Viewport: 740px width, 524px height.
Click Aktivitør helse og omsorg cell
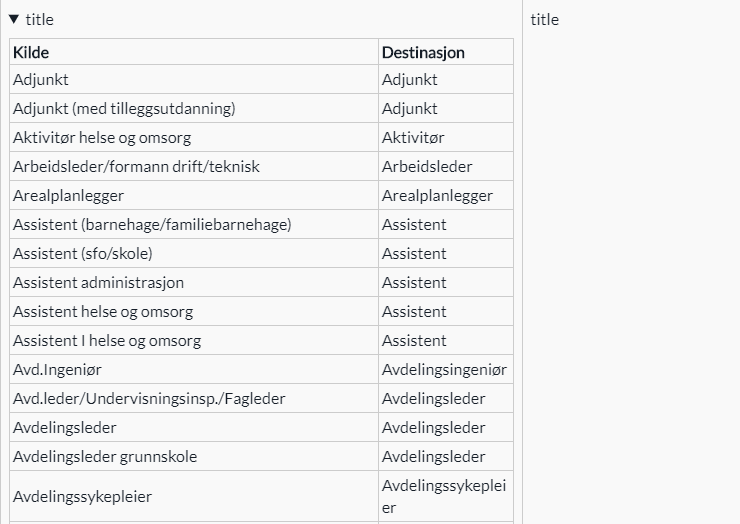click(x=102, y=138)
